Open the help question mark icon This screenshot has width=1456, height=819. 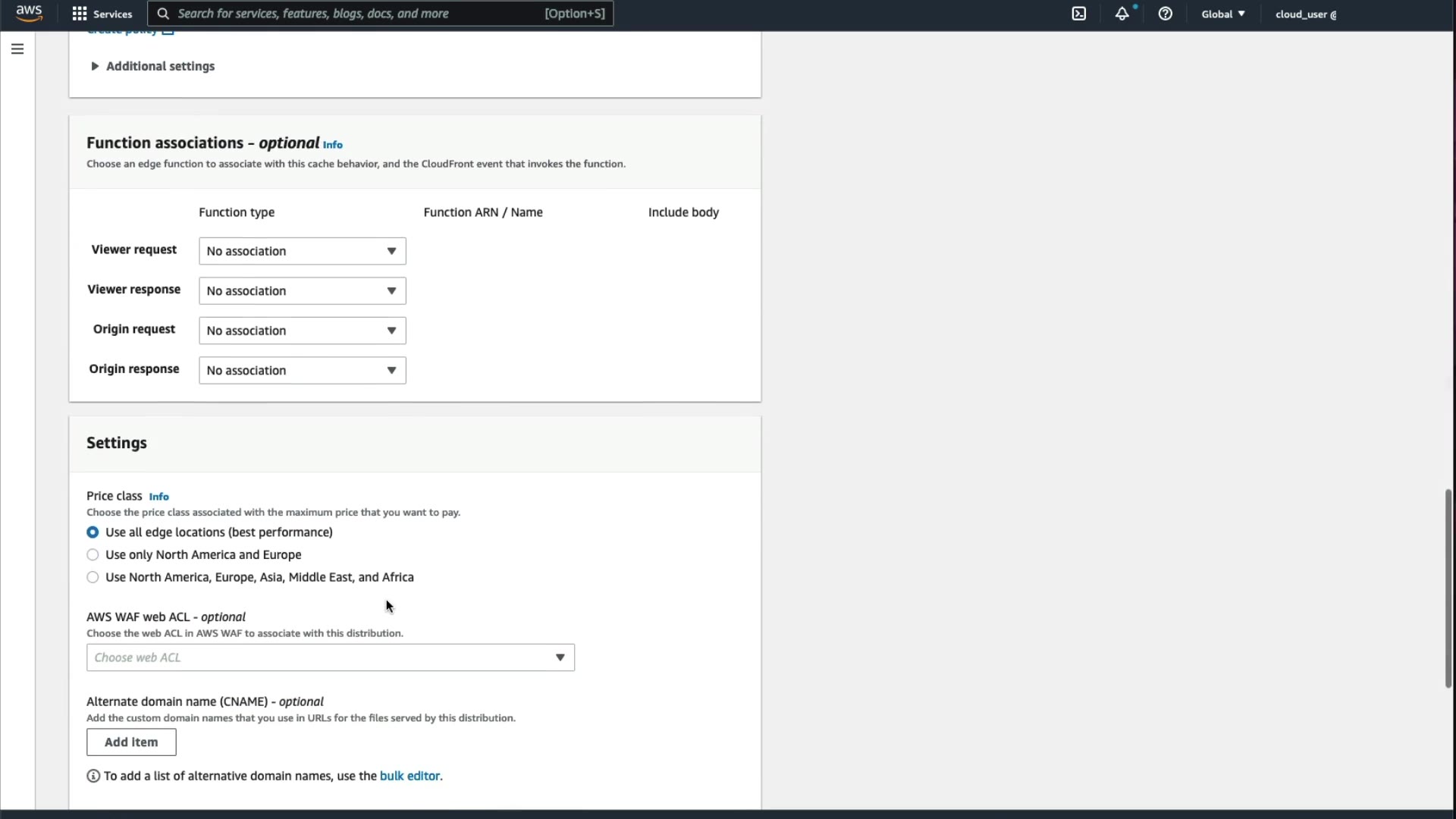pyautogui.click(x=1165, y=14)
